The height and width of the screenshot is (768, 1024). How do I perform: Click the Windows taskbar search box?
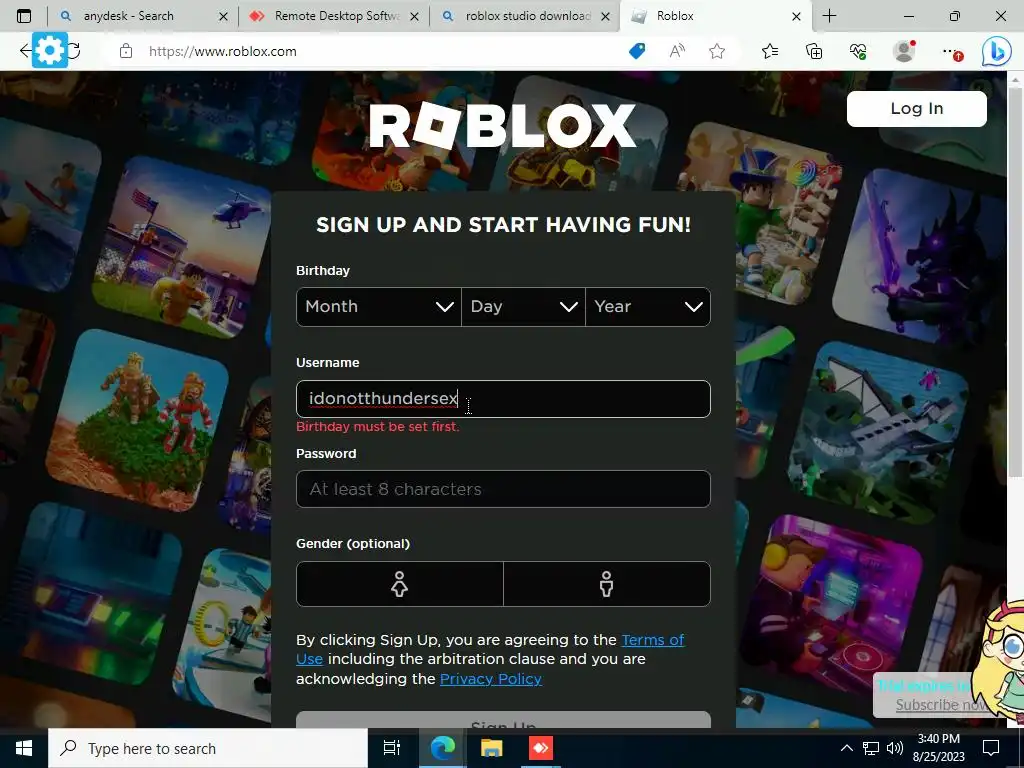pos(208,748)
